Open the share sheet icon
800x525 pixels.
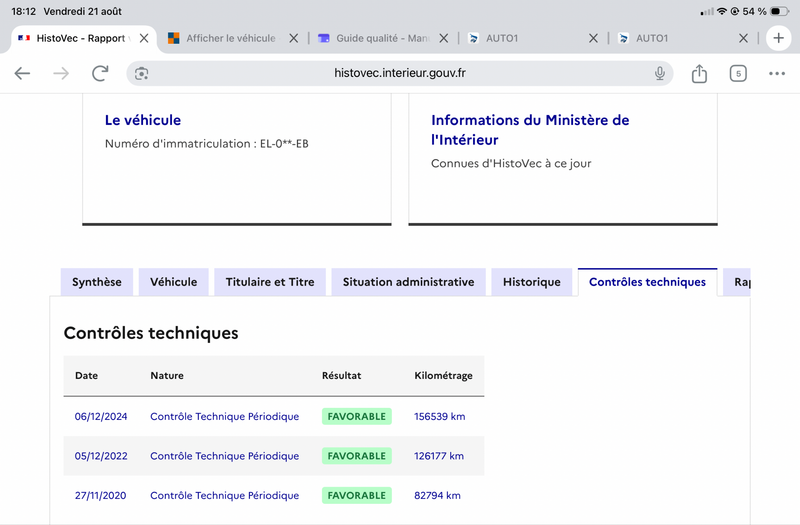699,73
